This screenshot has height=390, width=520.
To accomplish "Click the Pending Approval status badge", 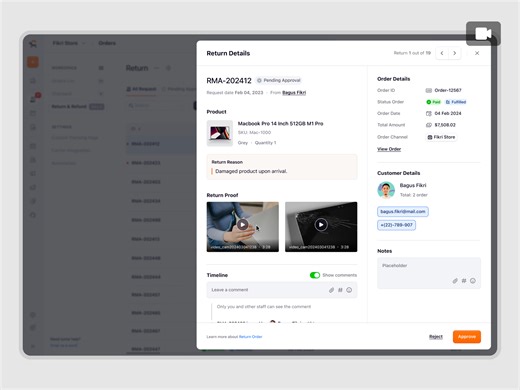I will pos(279,80).
